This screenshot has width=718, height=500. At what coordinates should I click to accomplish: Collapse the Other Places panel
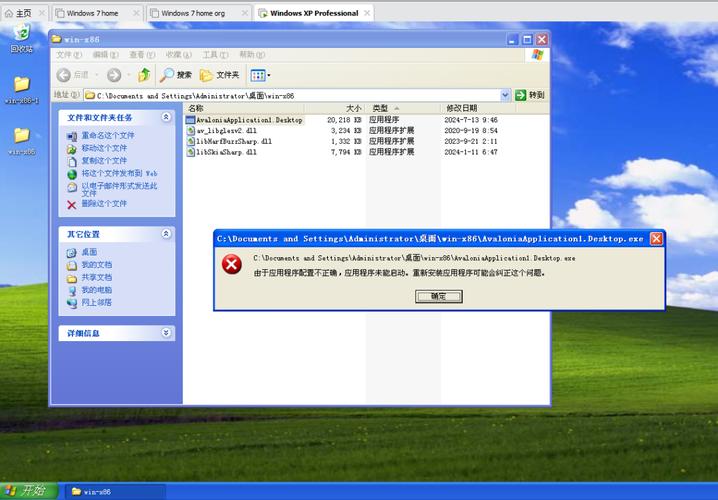[x=166, y=234]
